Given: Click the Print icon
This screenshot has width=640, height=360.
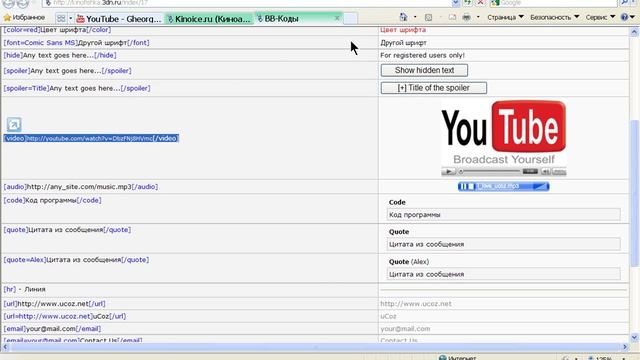Looking at the screenshot, I should (467, 17).
